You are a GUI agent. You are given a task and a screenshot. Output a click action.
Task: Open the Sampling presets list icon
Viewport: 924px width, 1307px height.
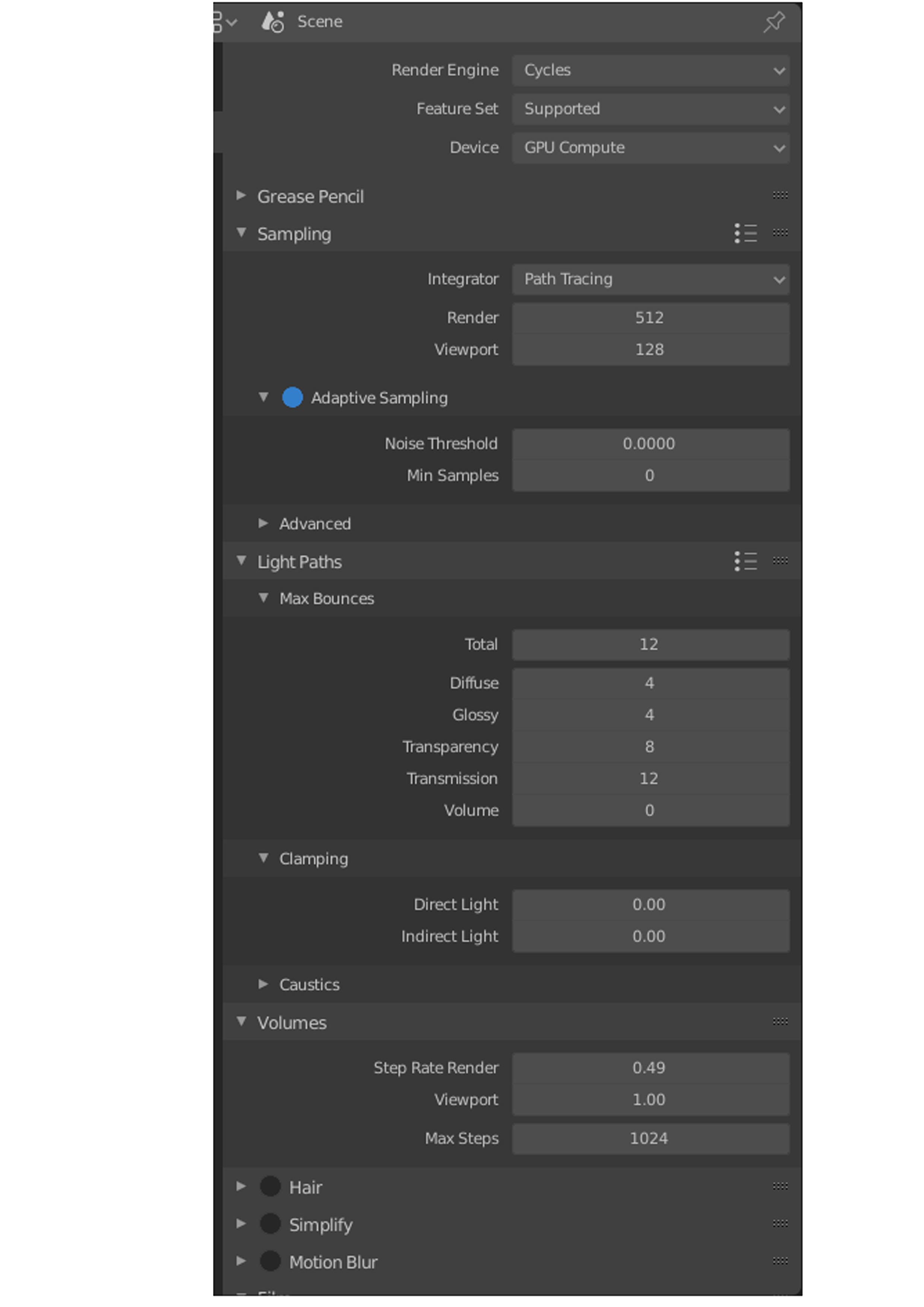(x=745, y=233)
